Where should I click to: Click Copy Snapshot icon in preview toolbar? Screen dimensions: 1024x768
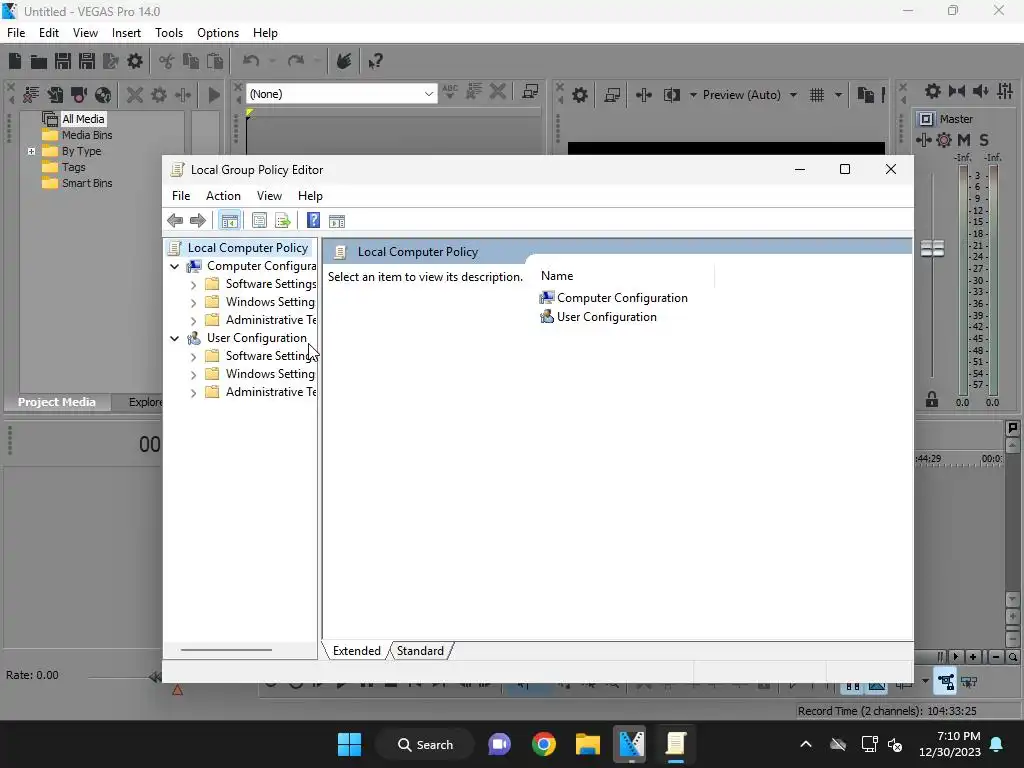[865, 95]
